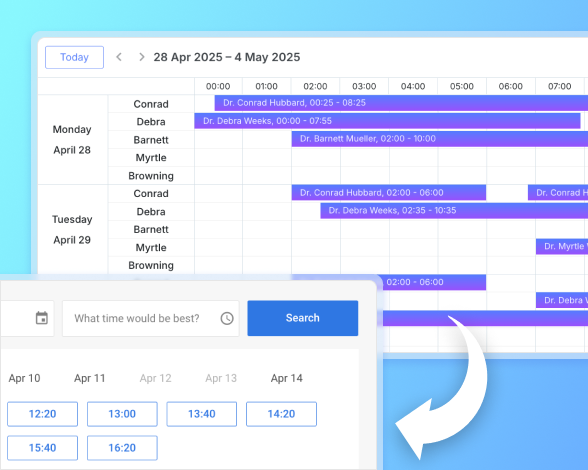Click the 03:00 column header
Viewport: 588px width, 470px height.
(364, 86)
